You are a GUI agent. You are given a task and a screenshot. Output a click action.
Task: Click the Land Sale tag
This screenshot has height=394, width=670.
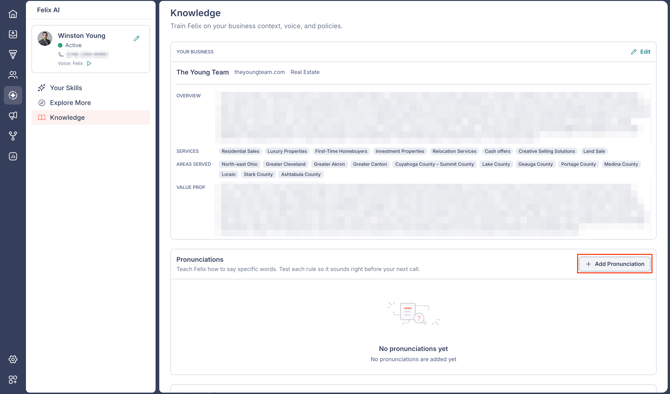click(594, 151)
